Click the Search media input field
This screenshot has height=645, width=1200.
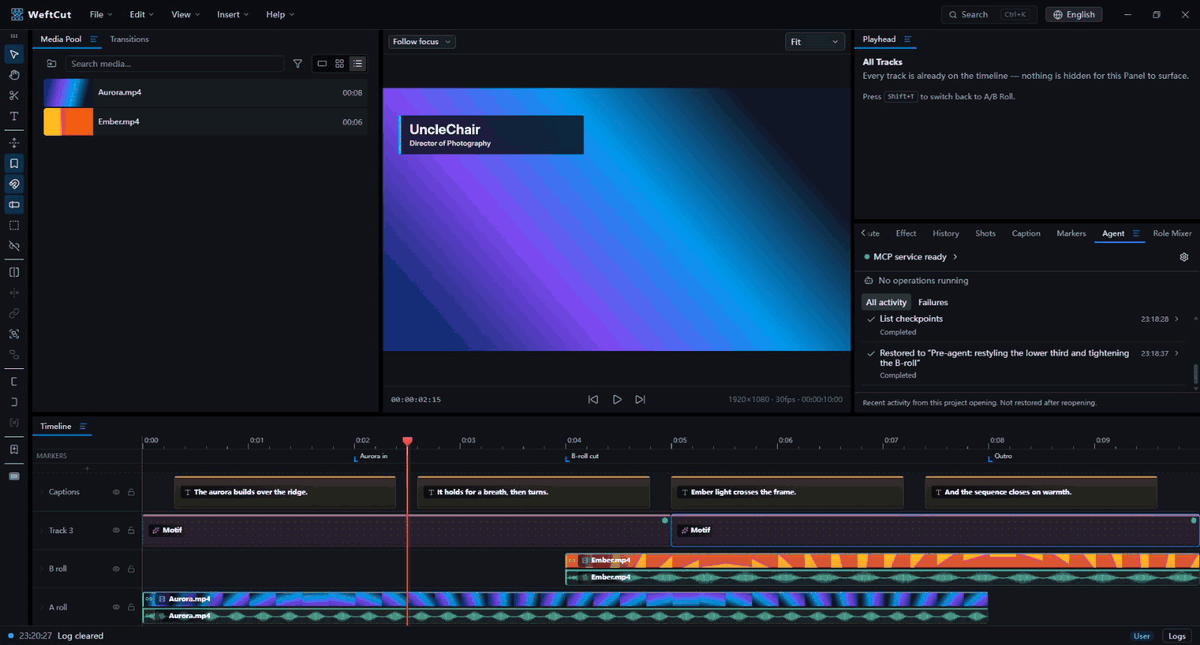(174, 64)
